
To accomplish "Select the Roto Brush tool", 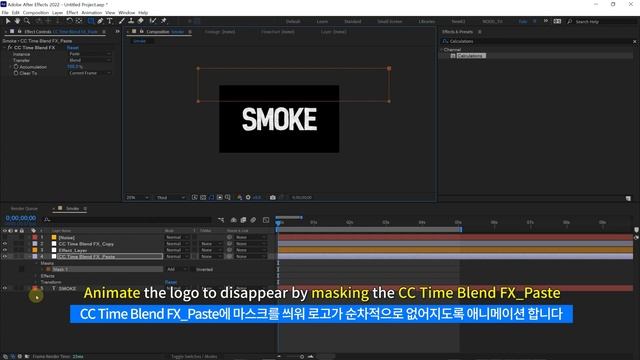I will pos(153,21).
